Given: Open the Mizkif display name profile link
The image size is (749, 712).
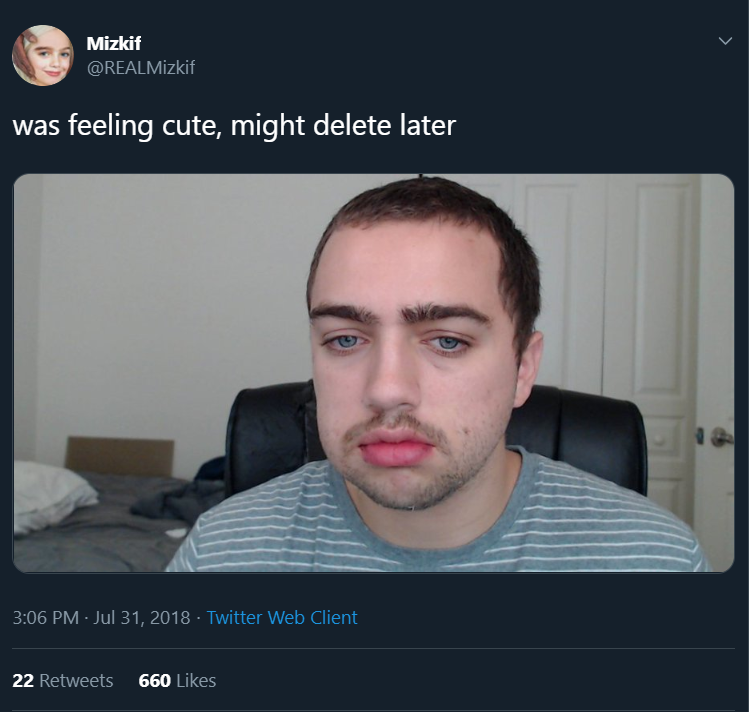Looking at the screenshot, I should 114,43.
